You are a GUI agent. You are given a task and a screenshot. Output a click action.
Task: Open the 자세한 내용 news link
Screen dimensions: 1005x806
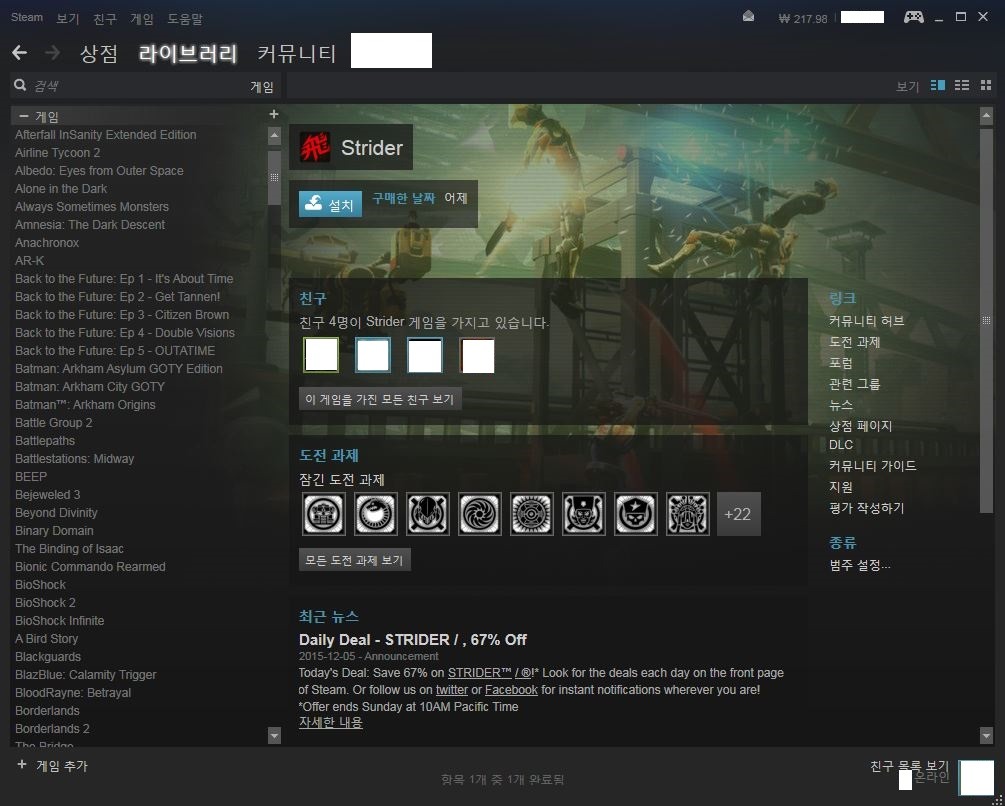pyautogui.click(x=331, y=723)
